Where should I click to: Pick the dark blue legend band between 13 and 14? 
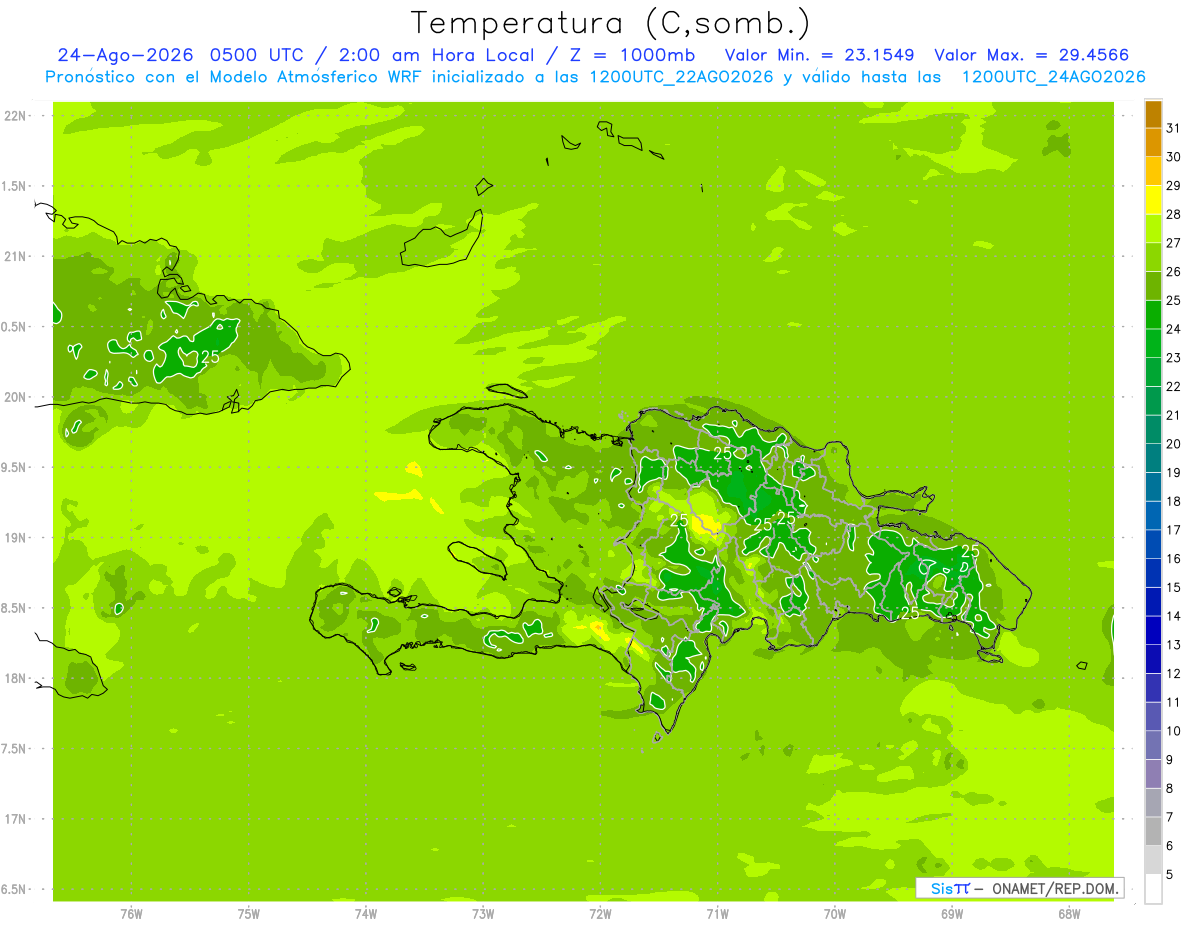(1153, 631)
